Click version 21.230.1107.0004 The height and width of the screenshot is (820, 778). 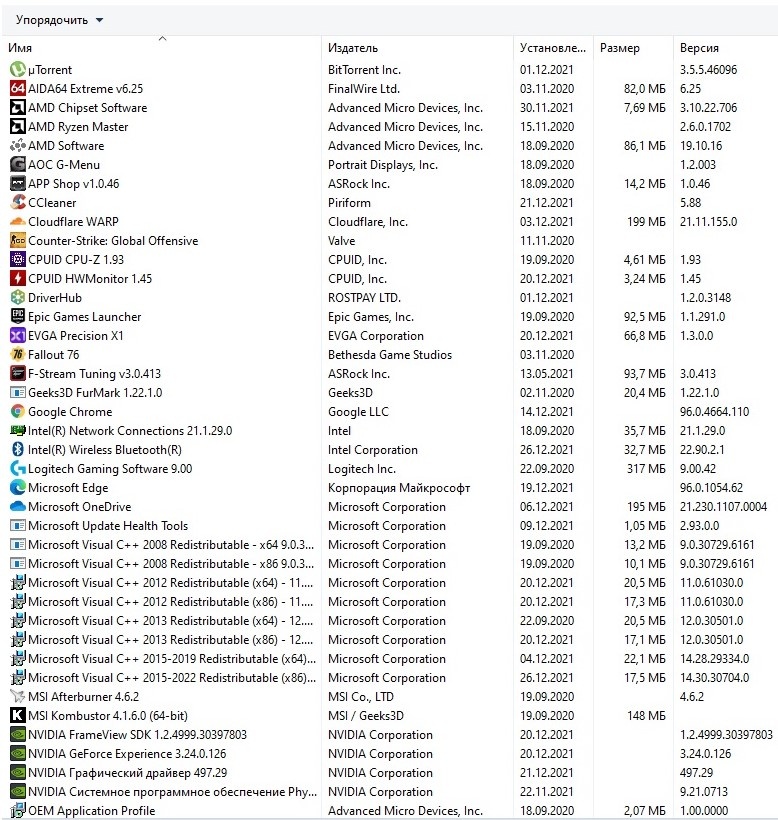[x=723, y=507]
